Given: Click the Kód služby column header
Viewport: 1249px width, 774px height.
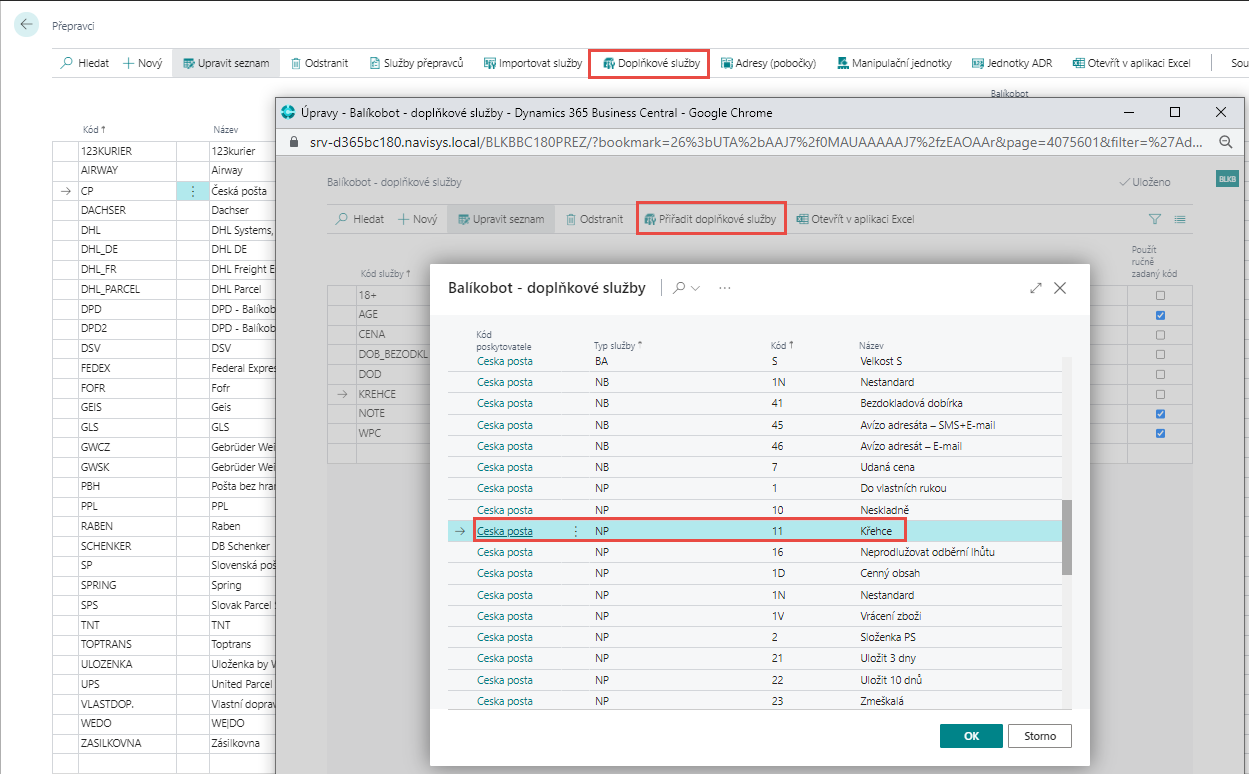Looking at the screenshot, I should (x=385, y=273).
